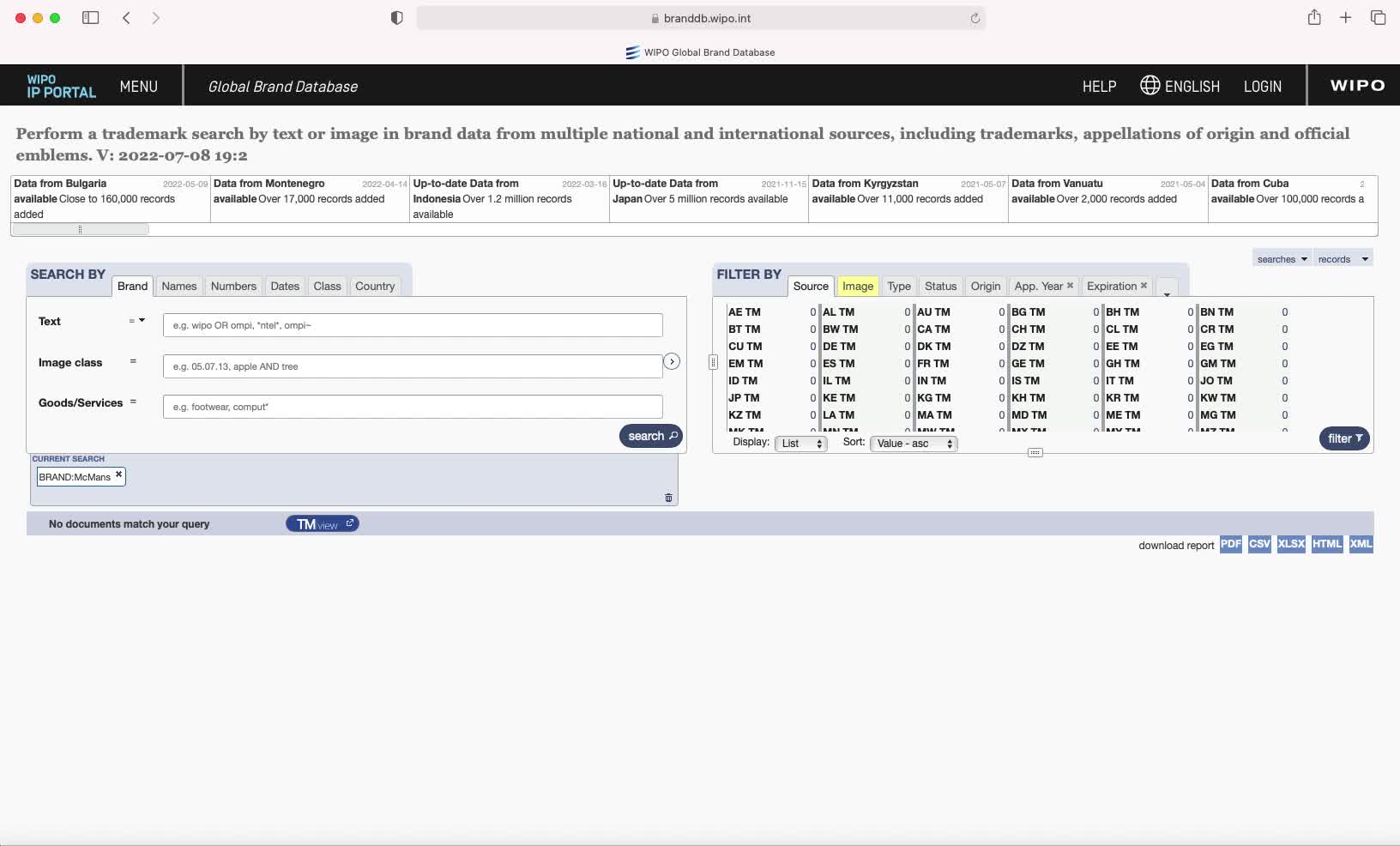Switch to the Class search tab
The width and height of the screenshot is (1400, 846).
click(x=327, y=287)
